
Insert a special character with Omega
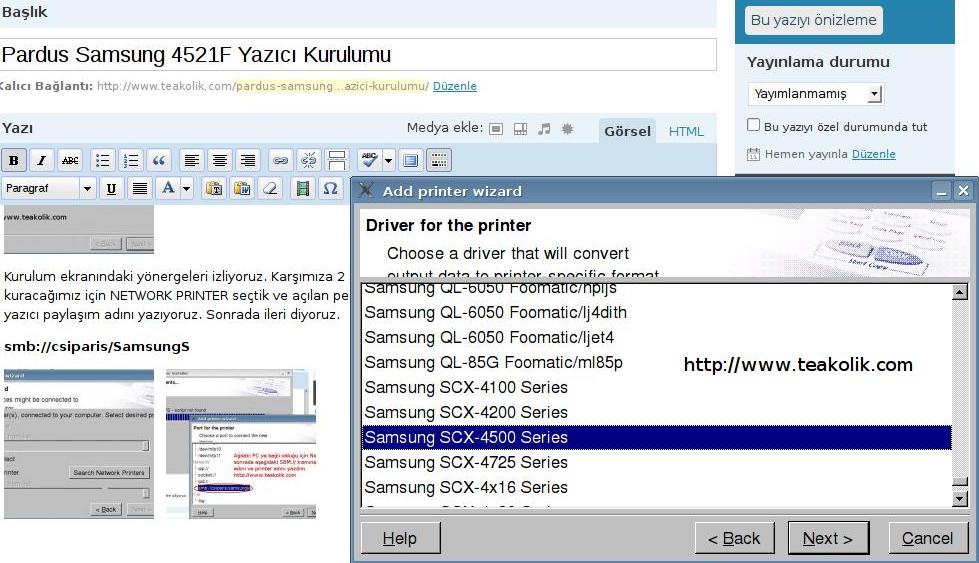[331, 188]
